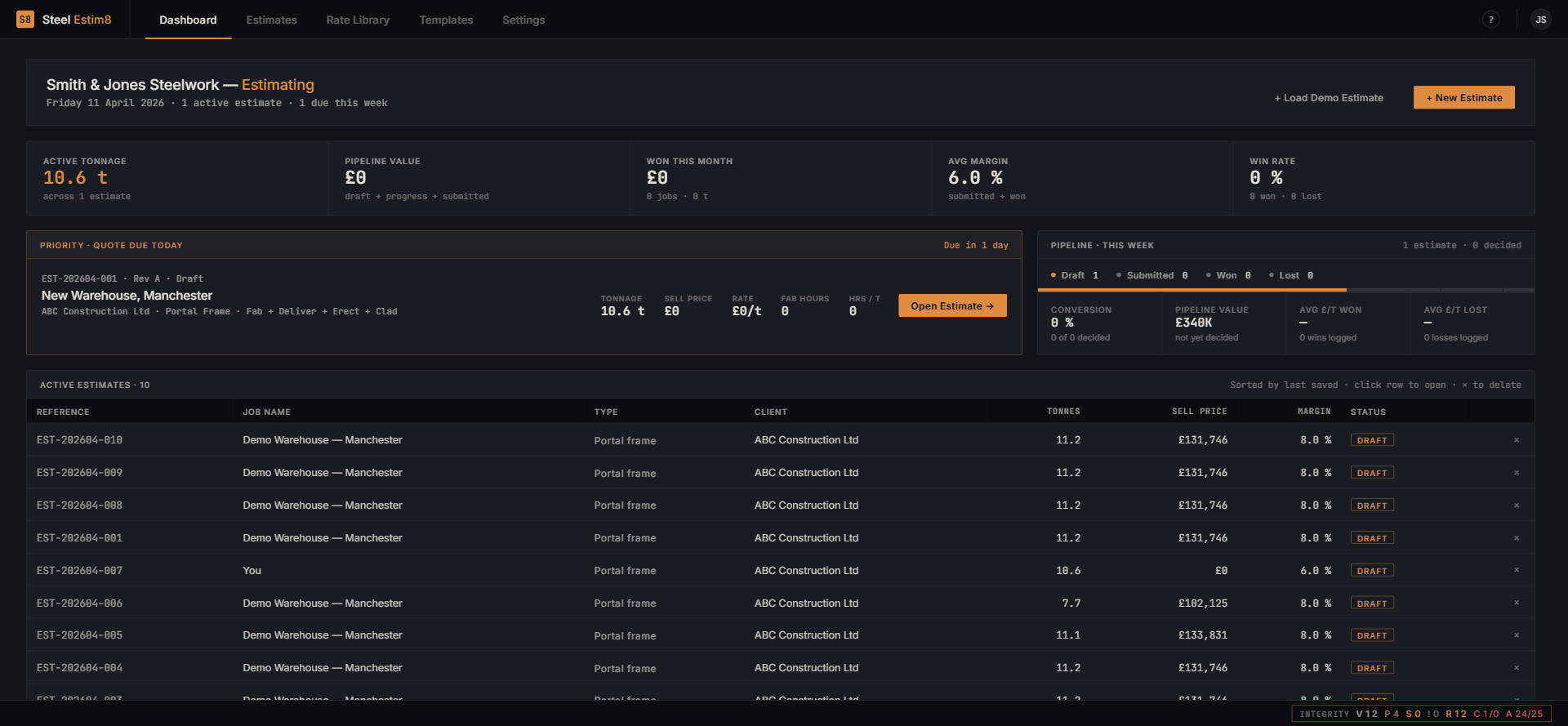Screen dimensions: 1568x726
Task: Click the £102,125 sell price
Action: click(1202, 604)
